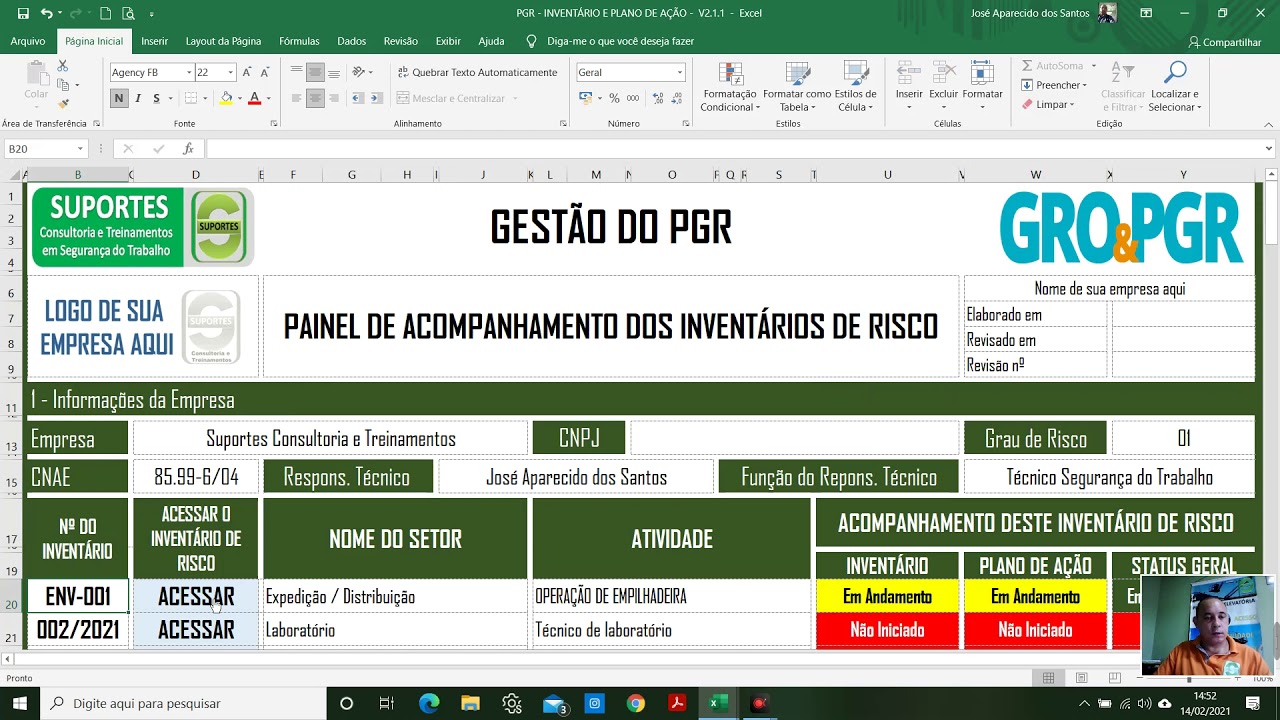The width and height of the screenshot is (1280, 720).
Task: Click the New document icon in the quick access toolbar
Action: [x=105, y=13]
